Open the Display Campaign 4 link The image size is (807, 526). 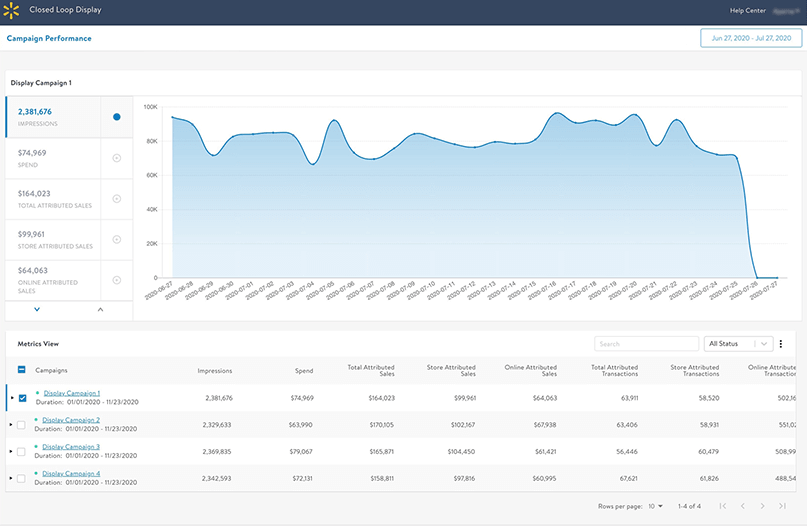71,473
